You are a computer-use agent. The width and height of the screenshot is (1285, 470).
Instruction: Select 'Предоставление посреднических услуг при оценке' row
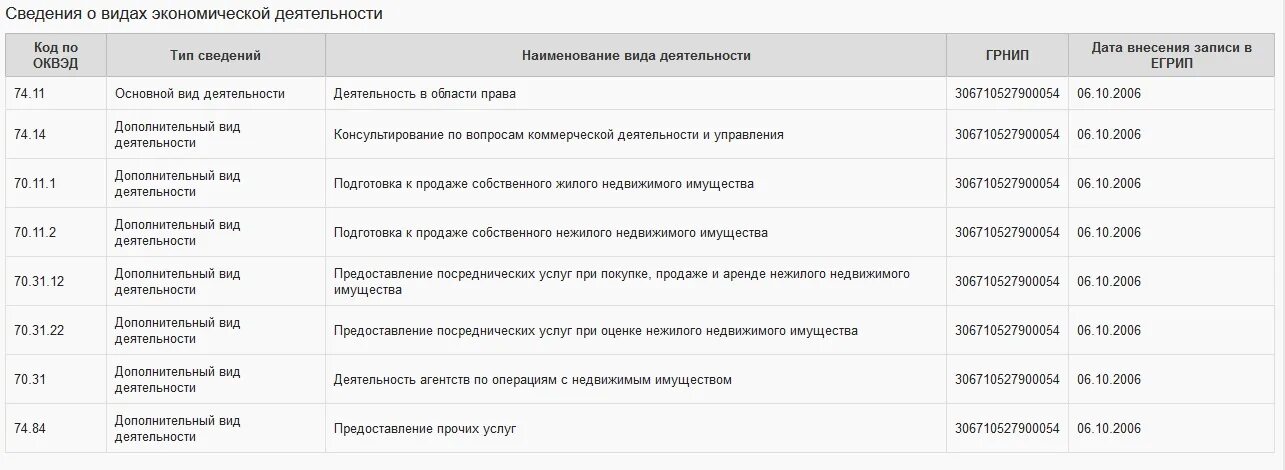click(640, 331)
